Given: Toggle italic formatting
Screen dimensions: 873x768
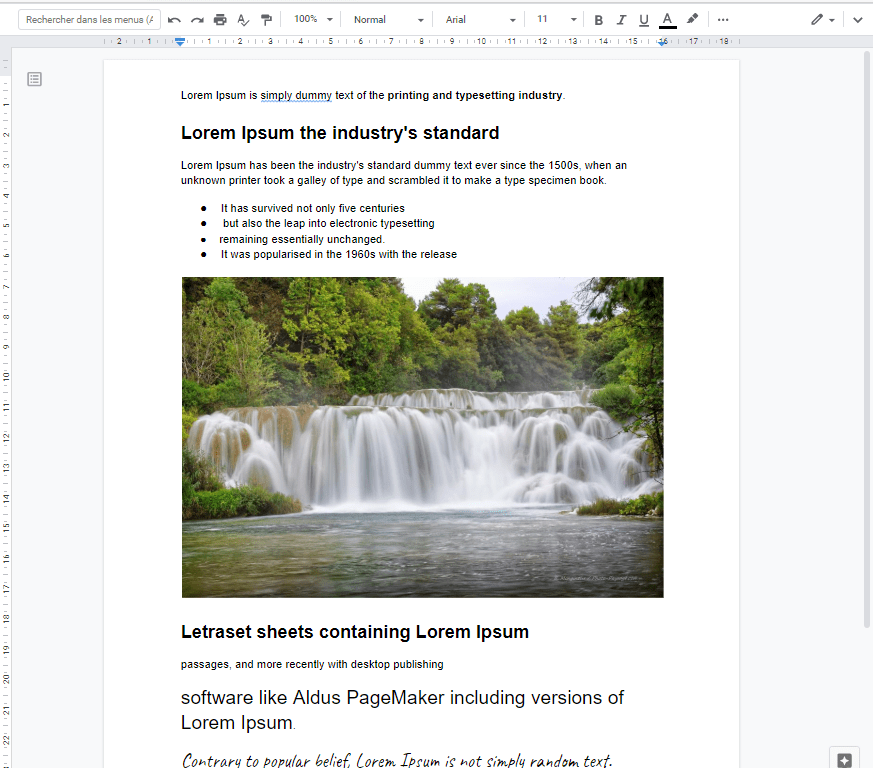Looking at the screenshot, I should 621,18.
